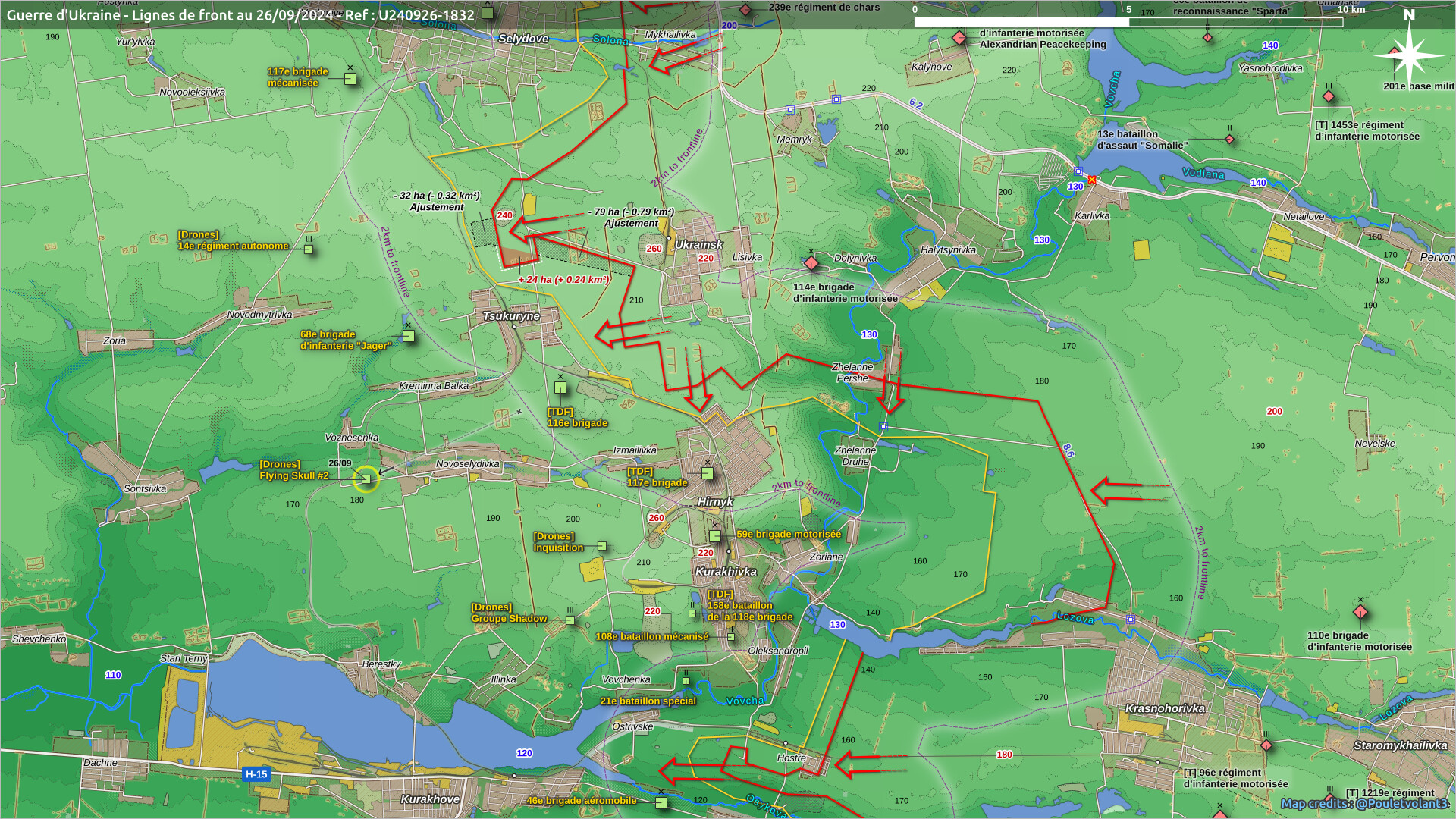
Task: Click the 117e brigade mécanisée unit marker
Action: point(350,78)
